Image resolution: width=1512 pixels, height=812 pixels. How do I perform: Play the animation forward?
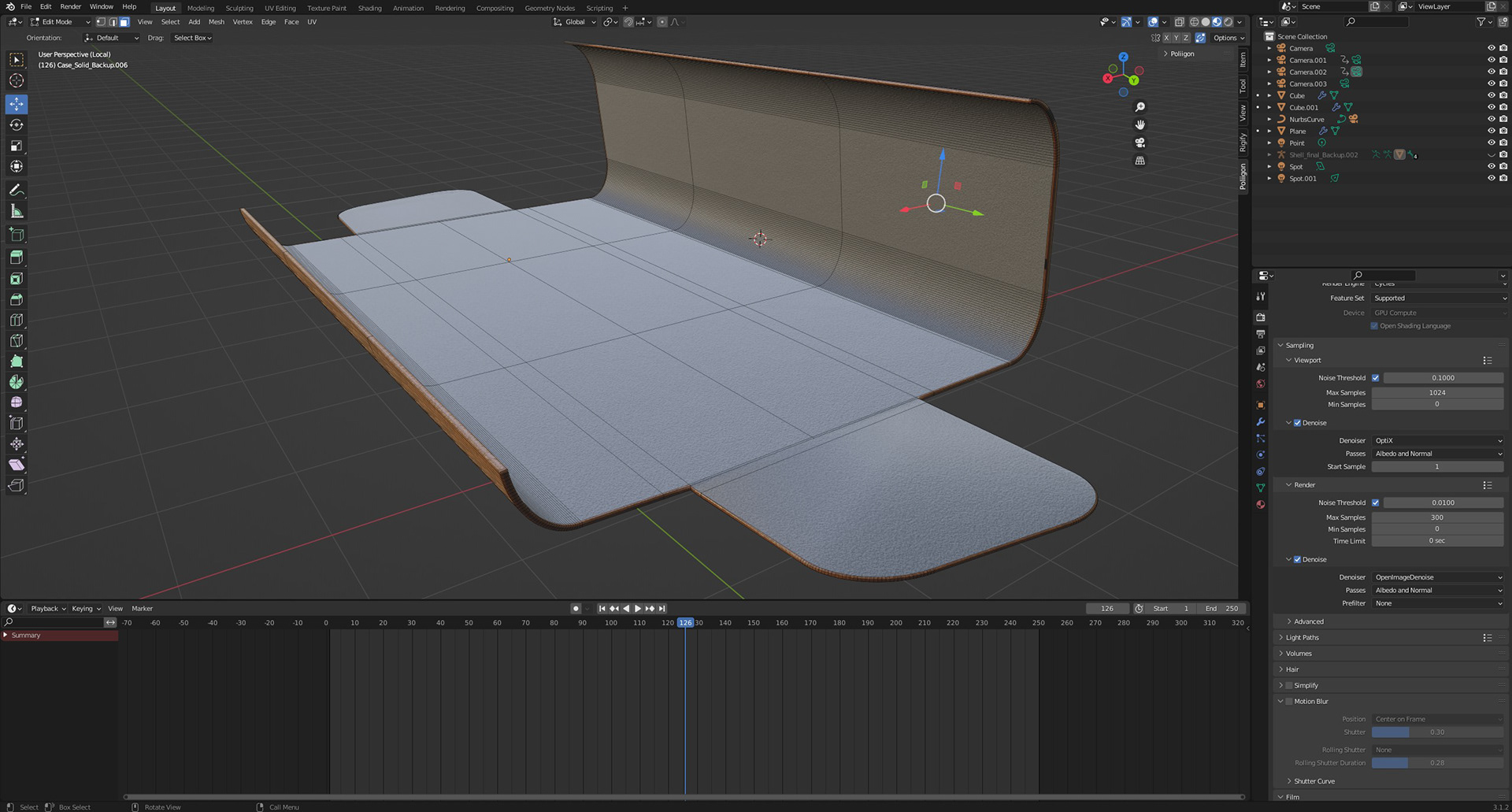point(638,609)
